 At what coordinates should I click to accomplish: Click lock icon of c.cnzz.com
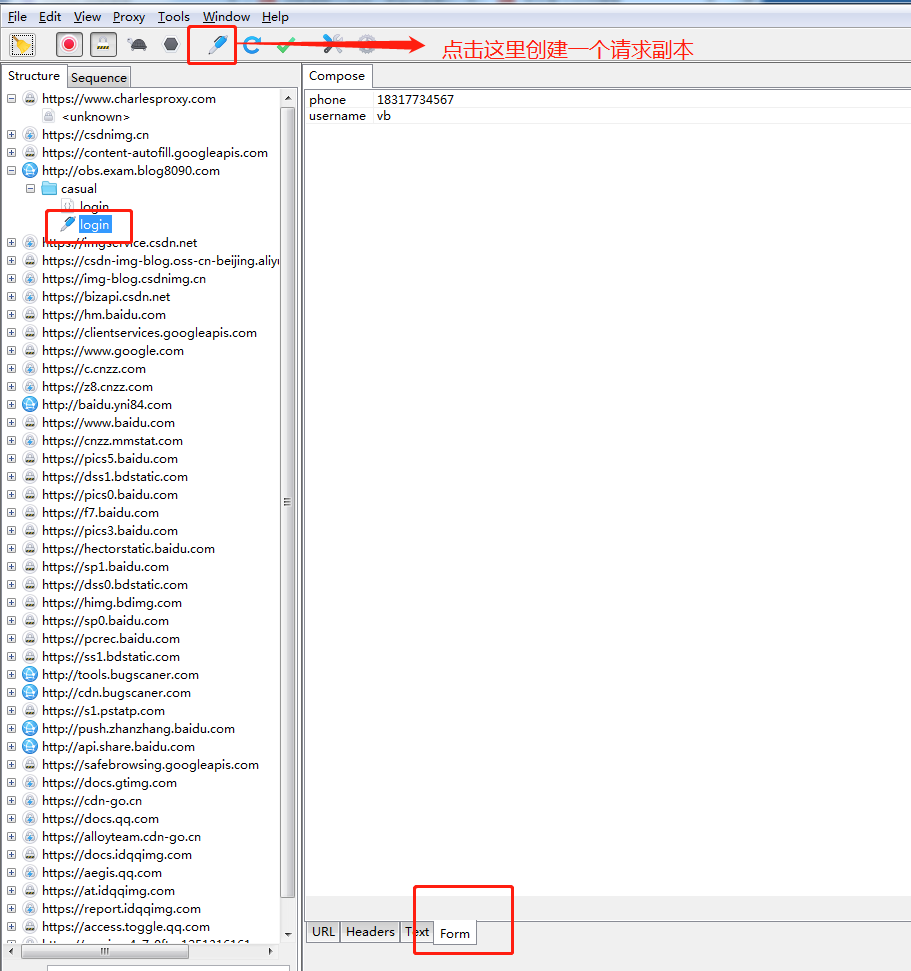tap(30, 368)
